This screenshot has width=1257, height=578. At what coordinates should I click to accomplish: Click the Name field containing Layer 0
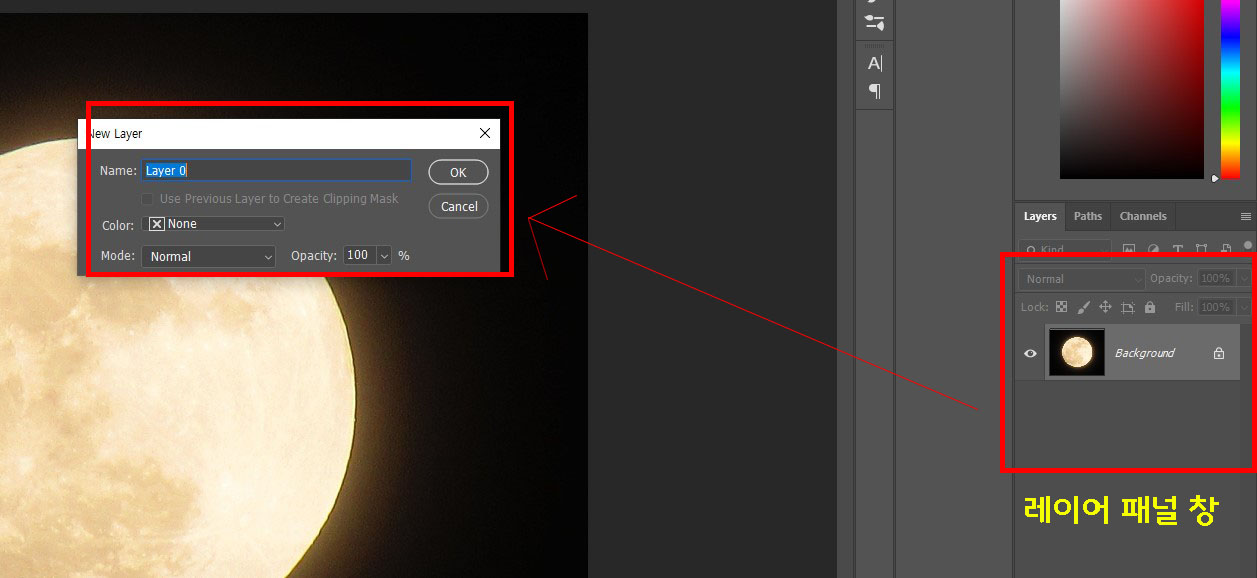click(276, 171)
